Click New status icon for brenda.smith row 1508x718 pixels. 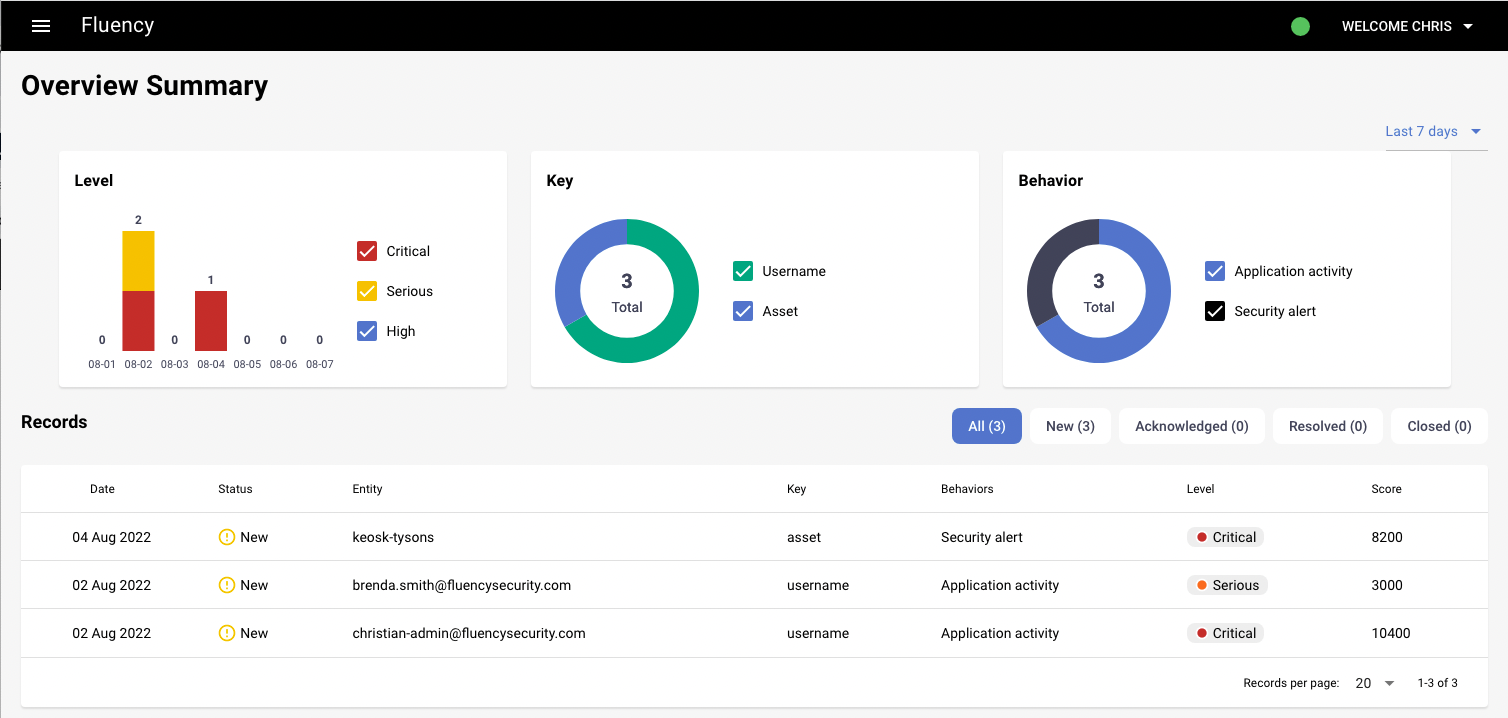pos(227,585)
